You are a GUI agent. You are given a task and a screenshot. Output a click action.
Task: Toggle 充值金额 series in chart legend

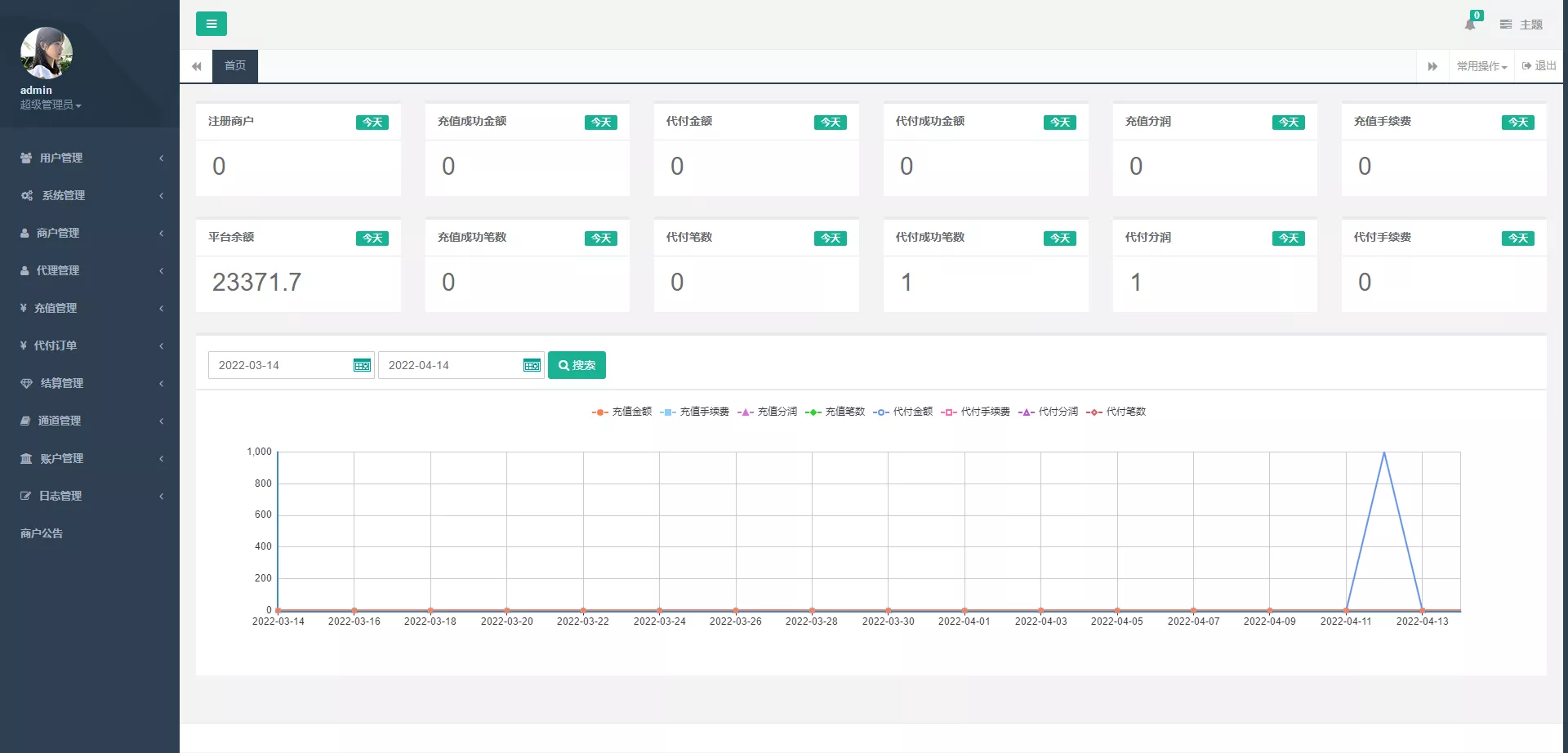point(622,412)
